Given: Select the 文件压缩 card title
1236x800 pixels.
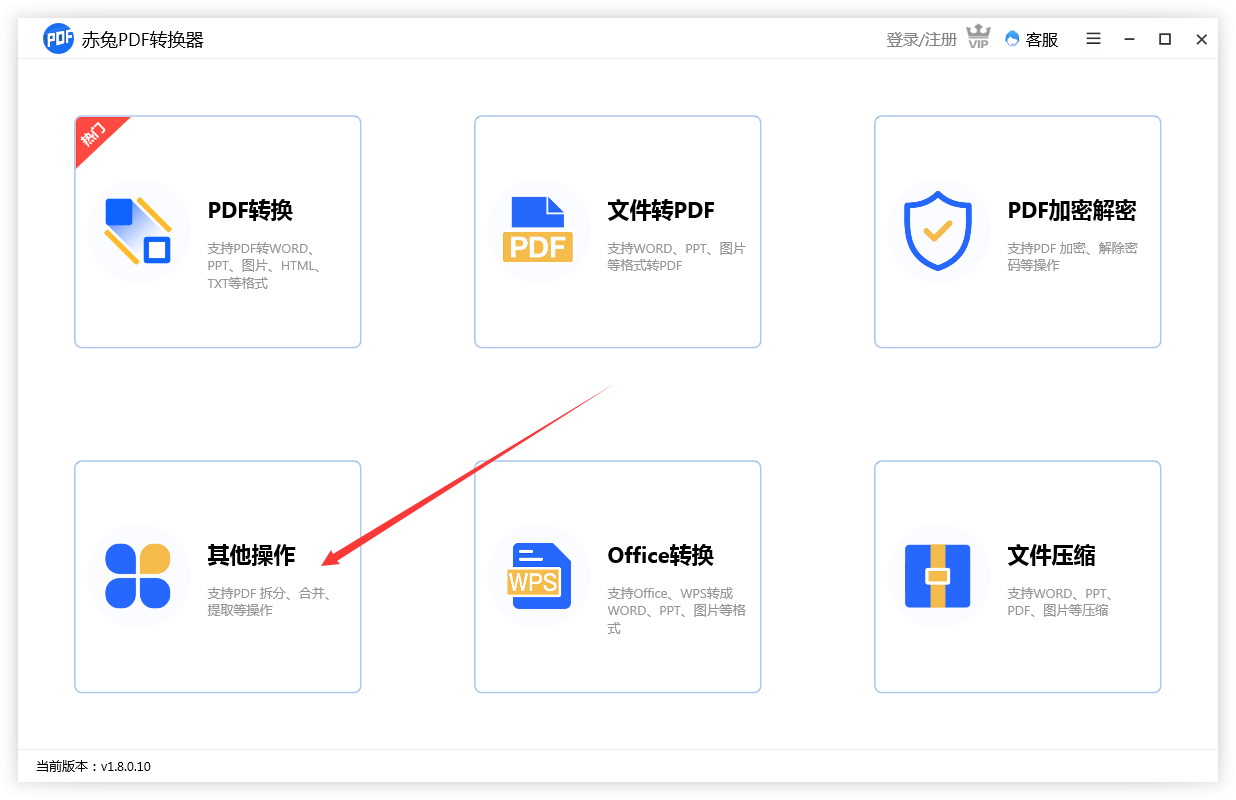Looking at the screenshot, I should pyautogui.click(x=1051, y=556).
